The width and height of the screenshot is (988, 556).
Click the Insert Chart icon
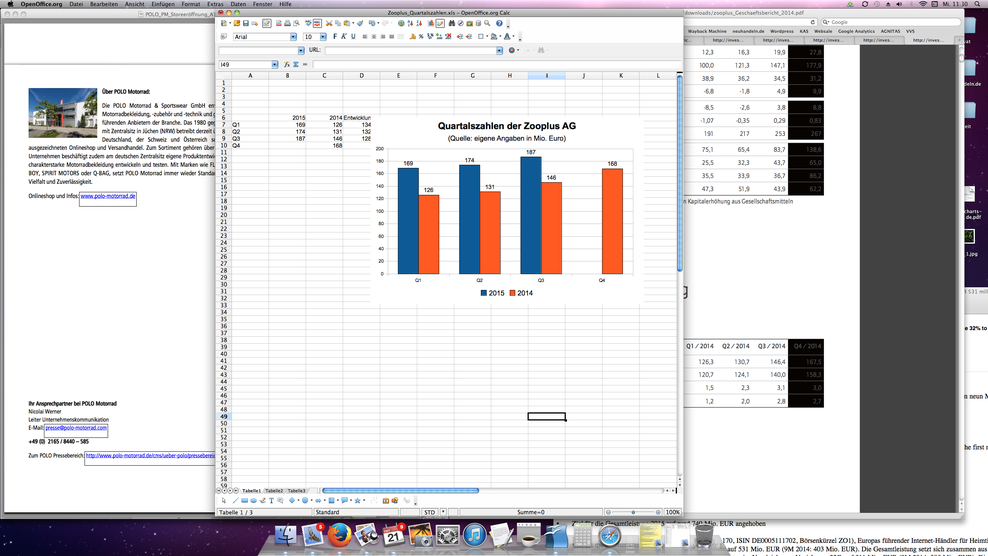point(431,23)
